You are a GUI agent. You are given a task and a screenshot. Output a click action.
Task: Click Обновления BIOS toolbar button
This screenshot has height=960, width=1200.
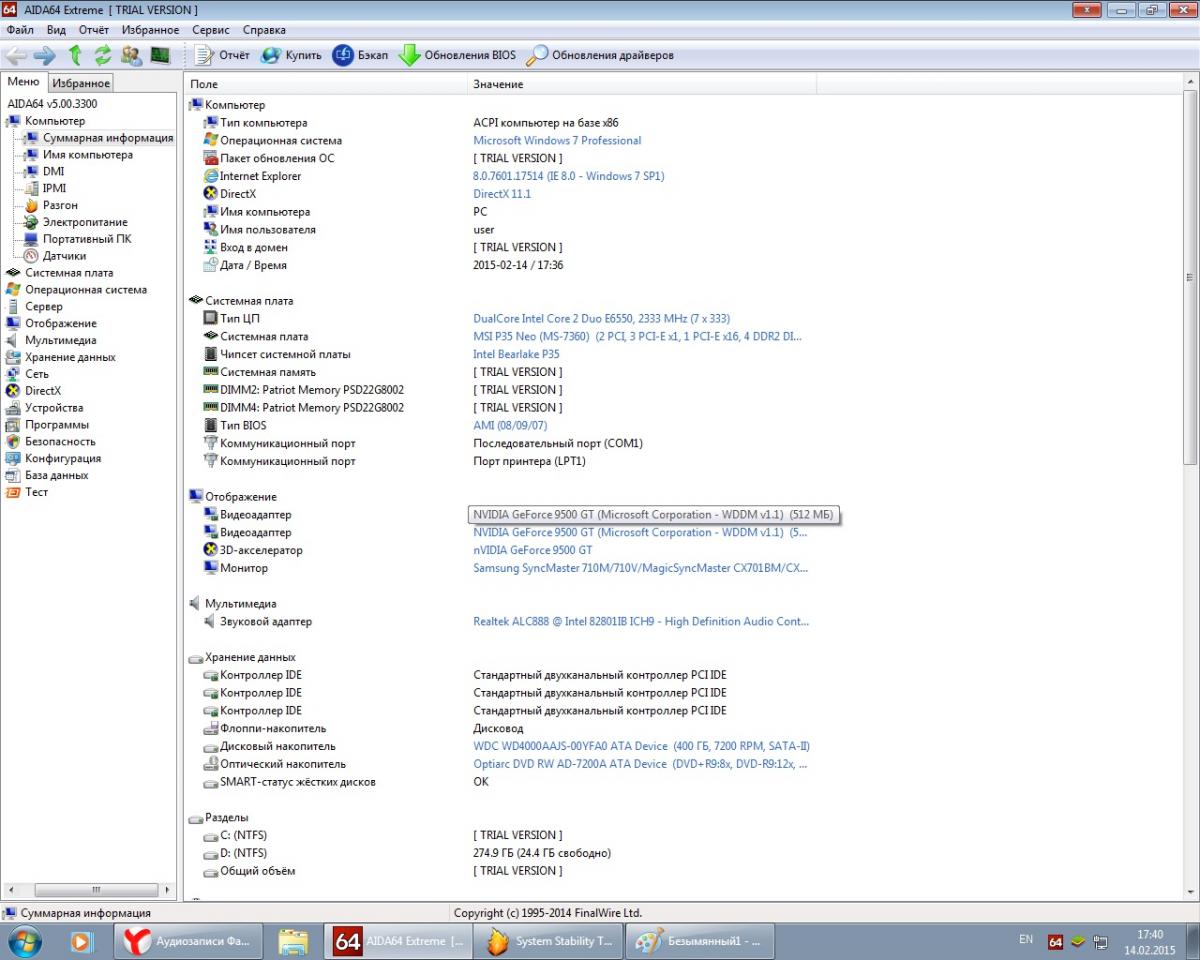pos(458,55)
